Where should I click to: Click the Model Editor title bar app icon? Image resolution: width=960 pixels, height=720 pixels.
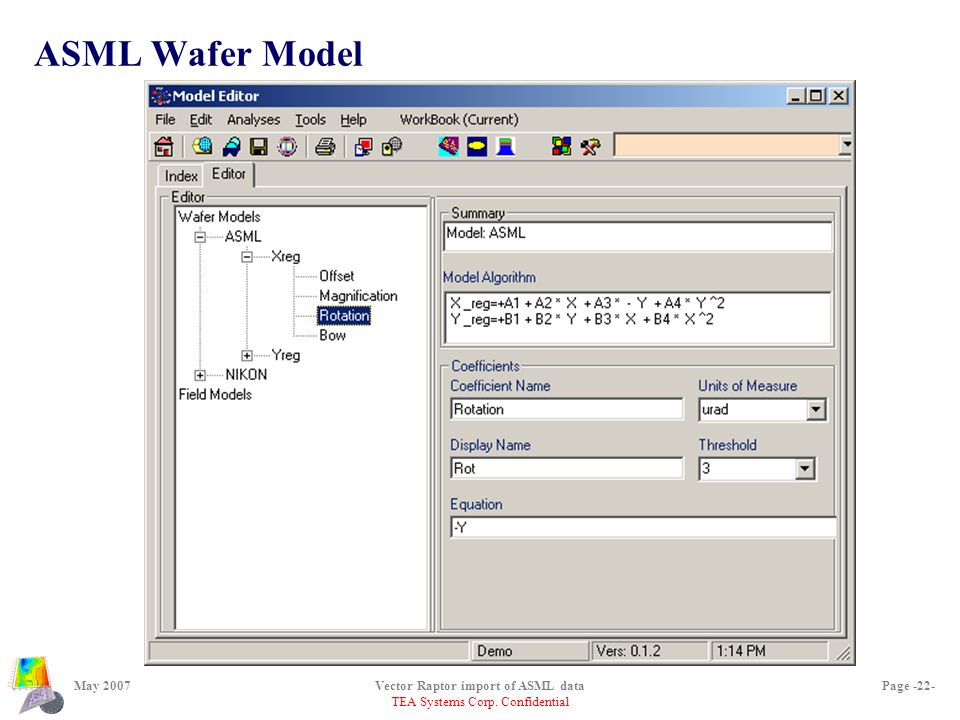[x=161, y=96]
